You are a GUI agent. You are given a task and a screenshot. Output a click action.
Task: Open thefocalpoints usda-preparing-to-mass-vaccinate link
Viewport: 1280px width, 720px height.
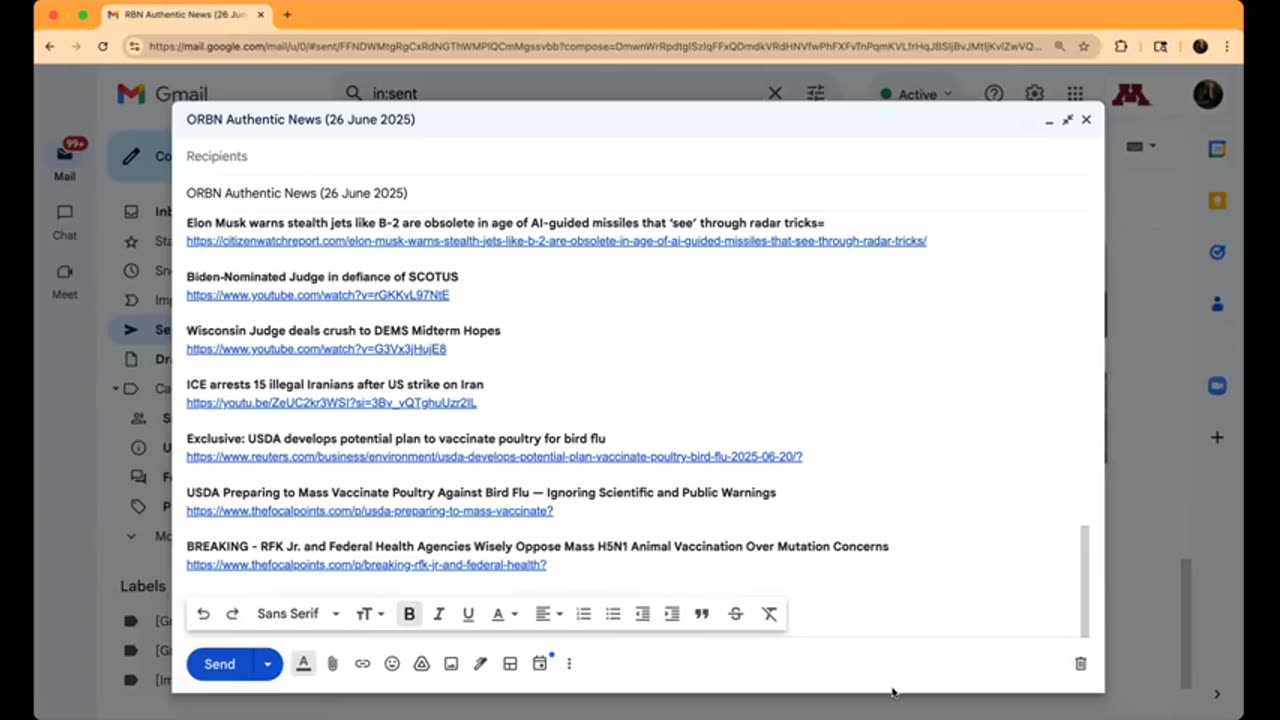point(369,511)
